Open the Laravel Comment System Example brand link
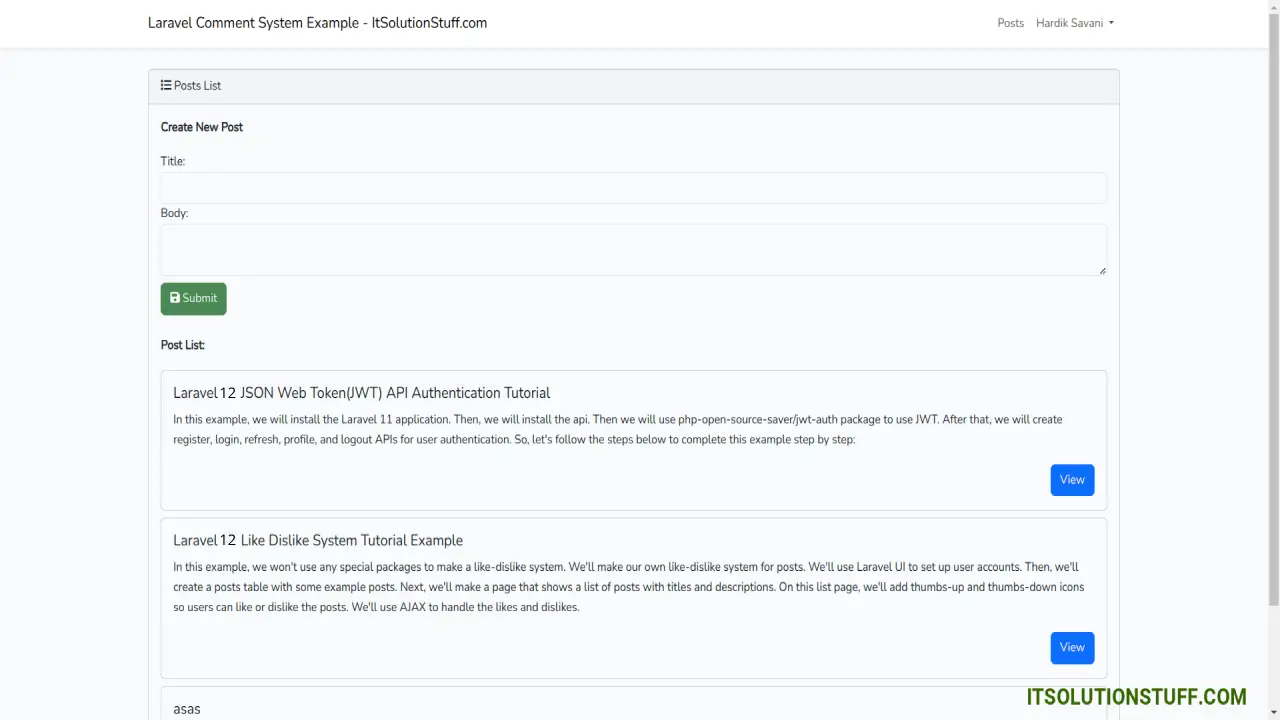The height and width of the screenshot is (720, 1280). 317,23
